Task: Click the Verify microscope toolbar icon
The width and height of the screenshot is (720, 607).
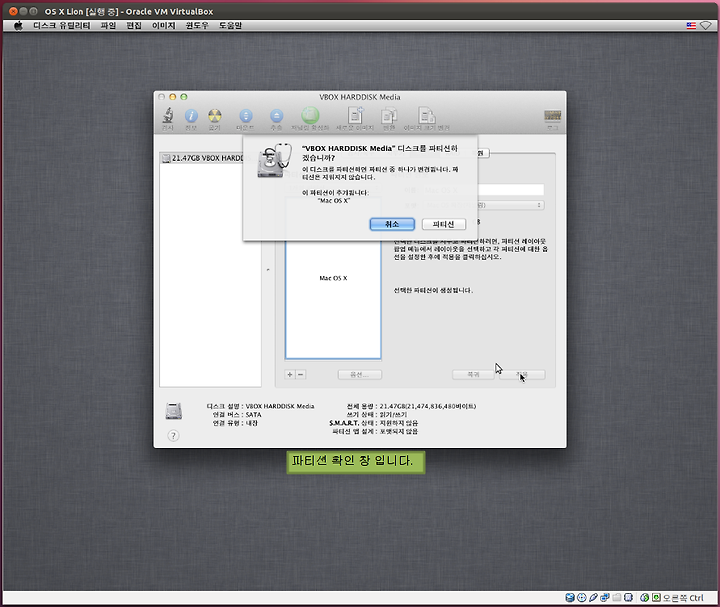Action: 168,116
